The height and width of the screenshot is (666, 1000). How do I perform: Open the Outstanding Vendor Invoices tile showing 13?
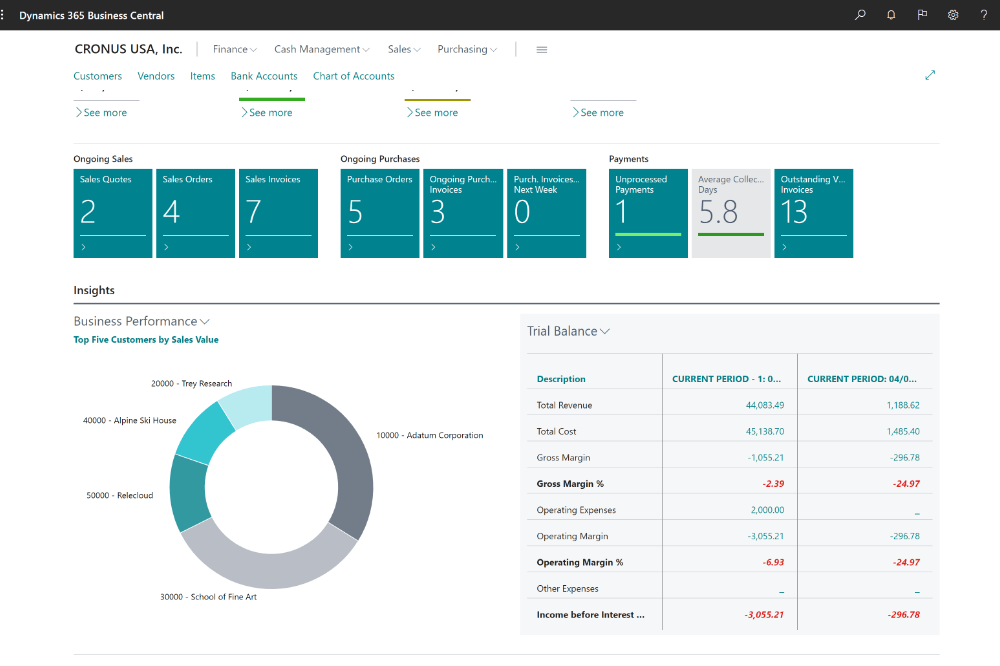(813, 213)
